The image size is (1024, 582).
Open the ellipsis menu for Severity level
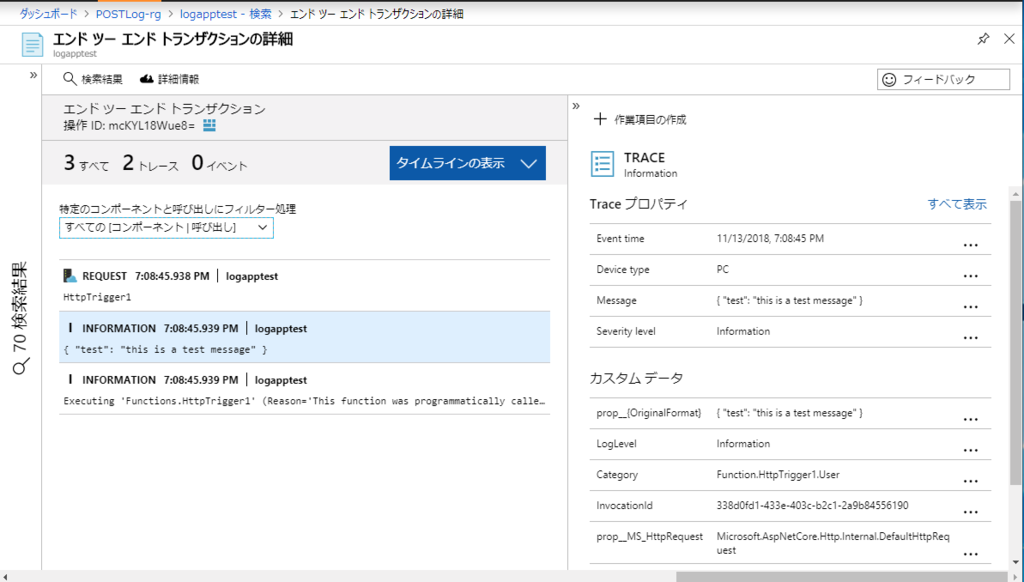(970, 338)
